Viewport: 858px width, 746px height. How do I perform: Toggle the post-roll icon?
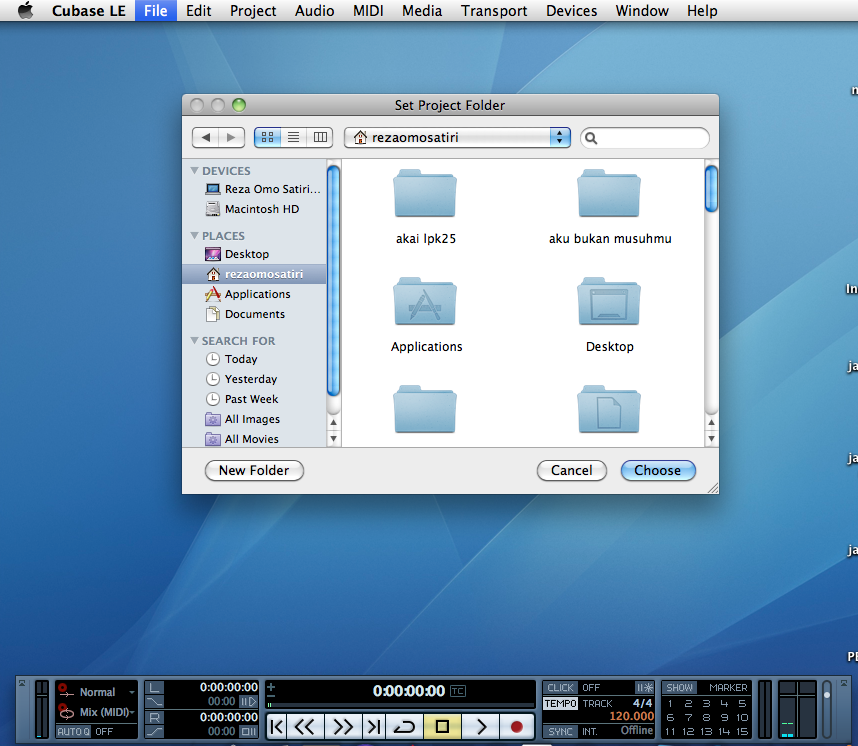point(249,731)
